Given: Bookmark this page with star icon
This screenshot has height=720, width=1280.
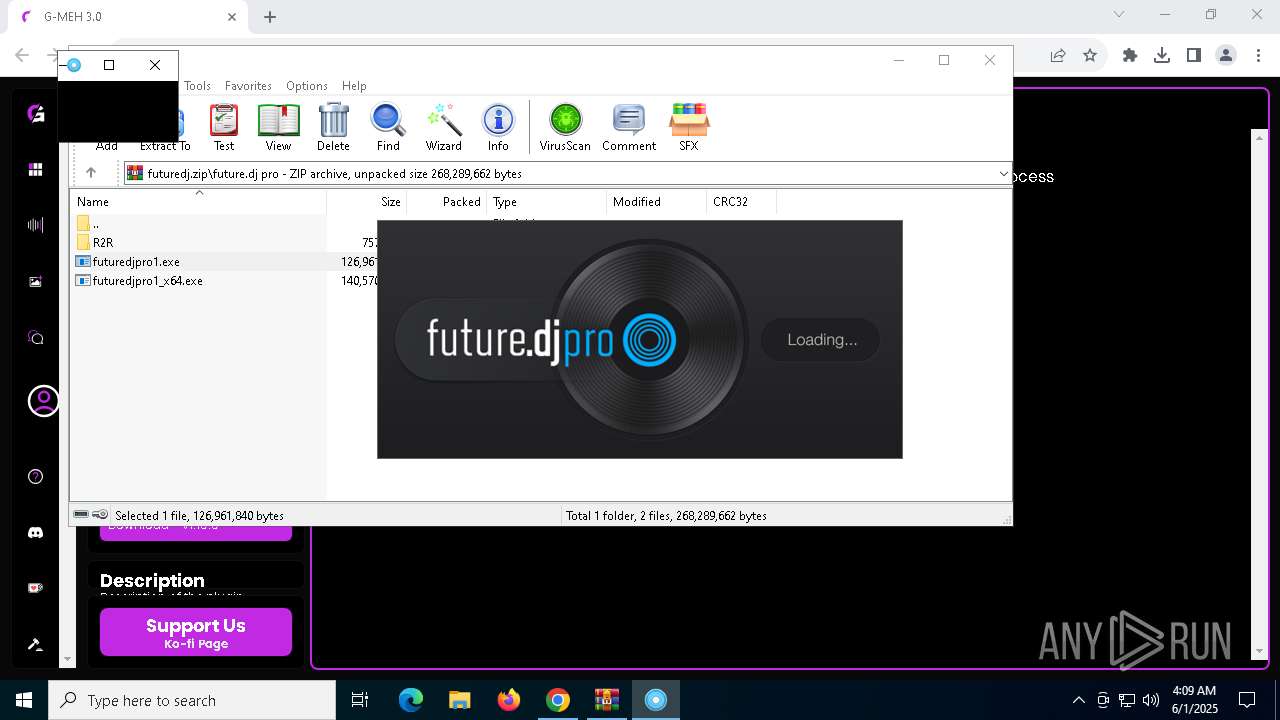Looking at the screenshot, I should click(1090, 56).
